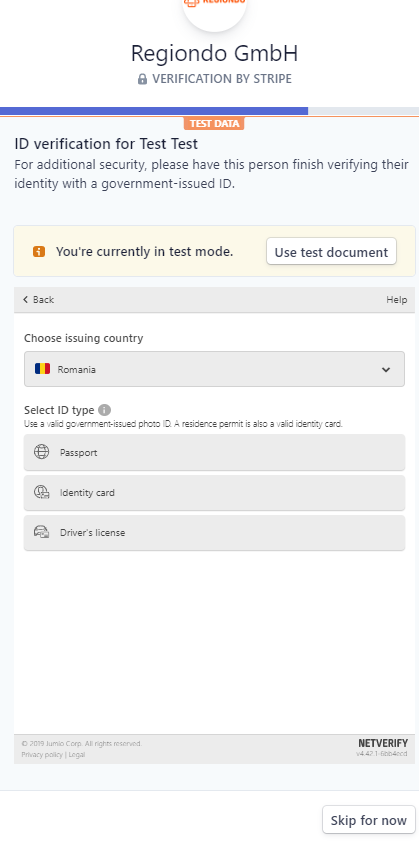Click the Use test document button

(x=331, y=252)
